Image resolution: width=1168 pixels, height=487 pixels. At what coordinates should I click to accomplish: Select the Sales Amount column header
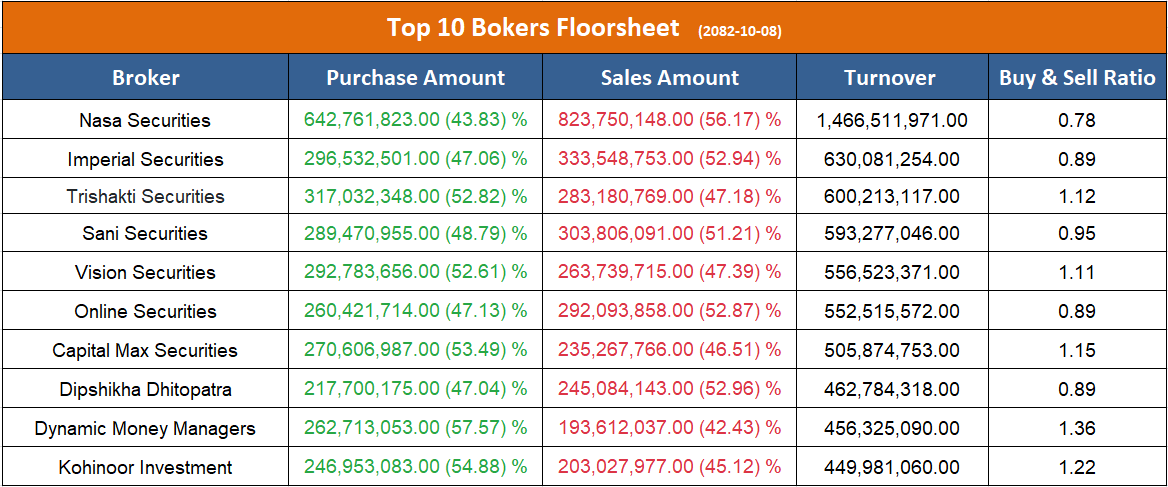pos(670,78)
